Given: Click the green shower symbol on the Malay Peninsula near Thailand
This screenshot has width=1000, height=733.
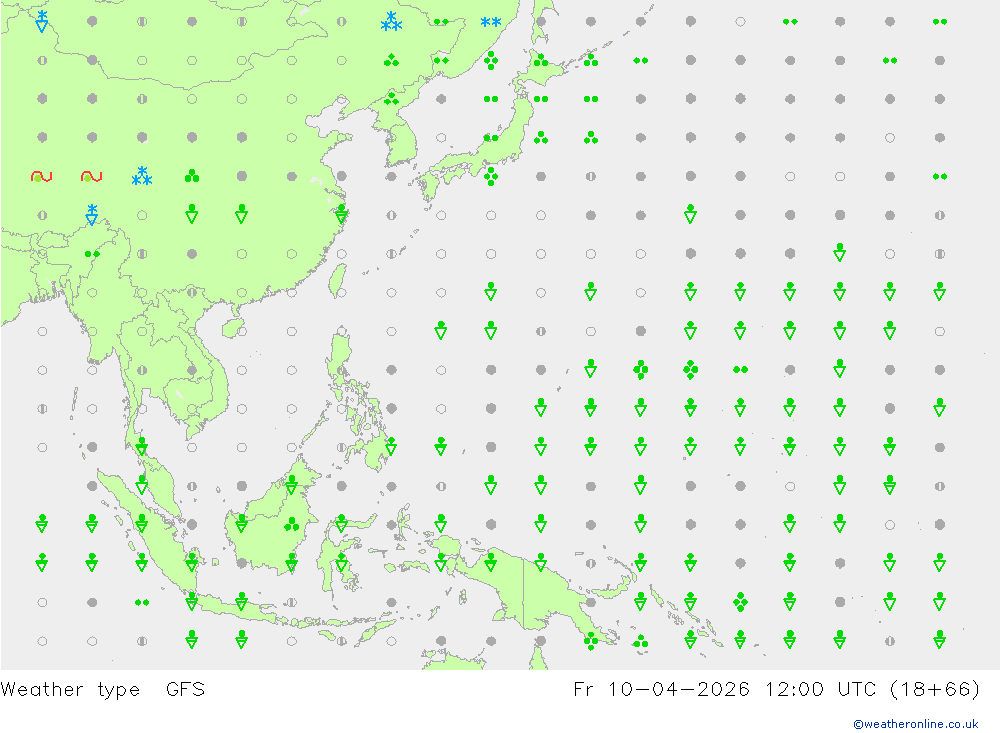Looking at the screenshot, I should click(x=142, y=447).
